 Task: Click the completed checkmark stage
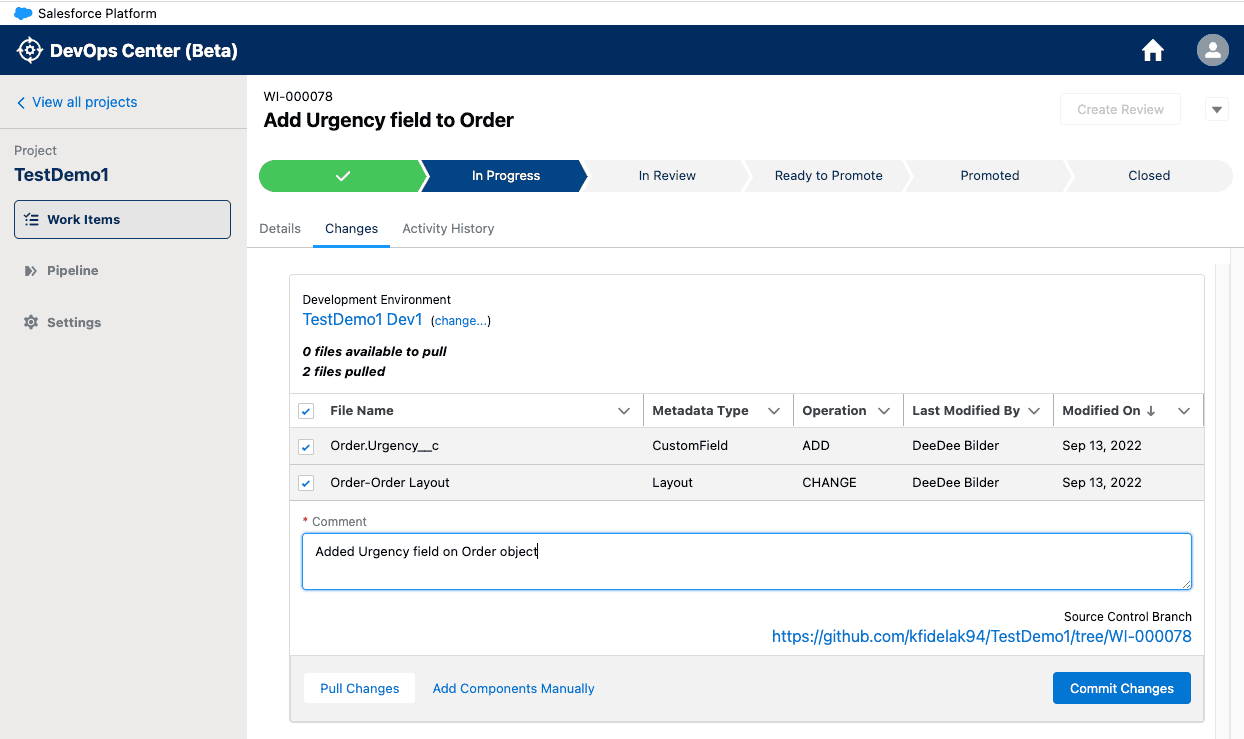(x=343, y=176)
